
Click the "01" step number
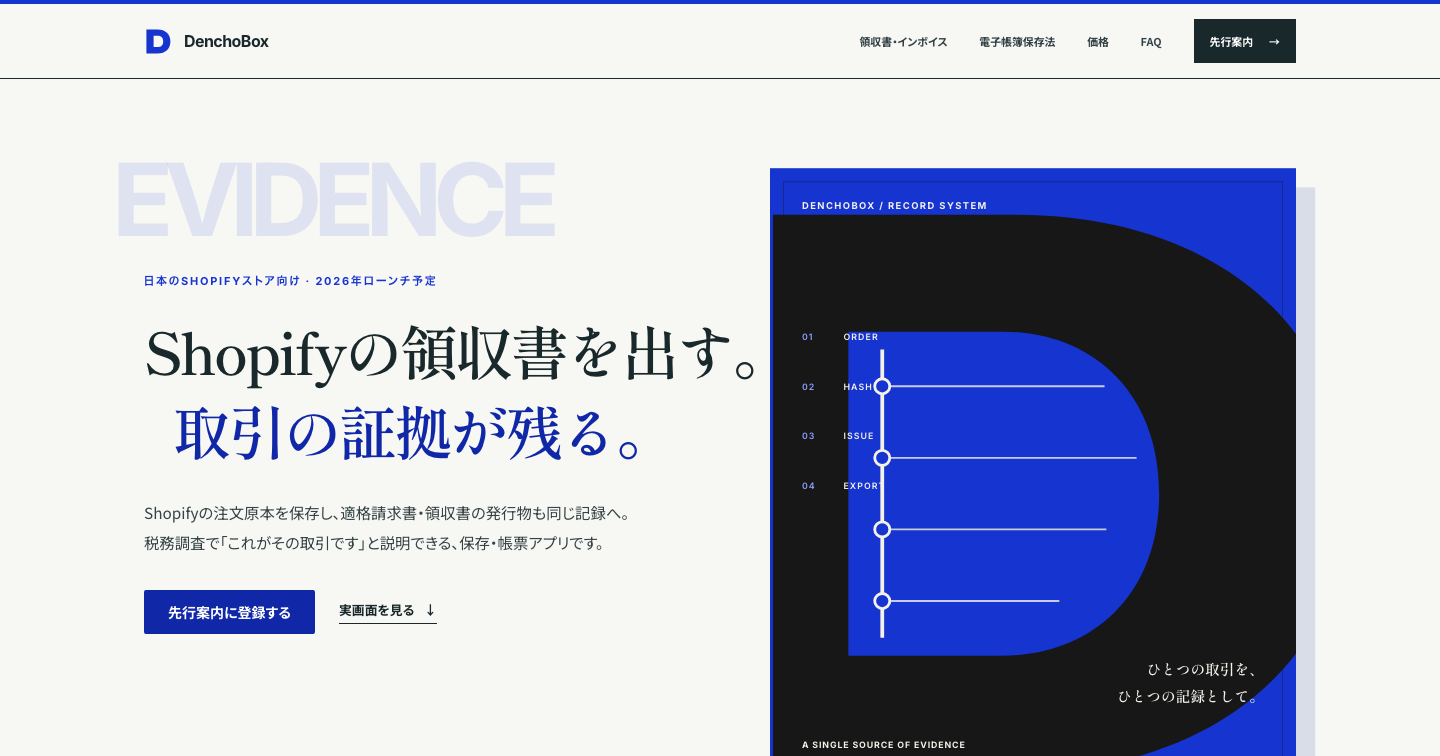tap(808, 337)
